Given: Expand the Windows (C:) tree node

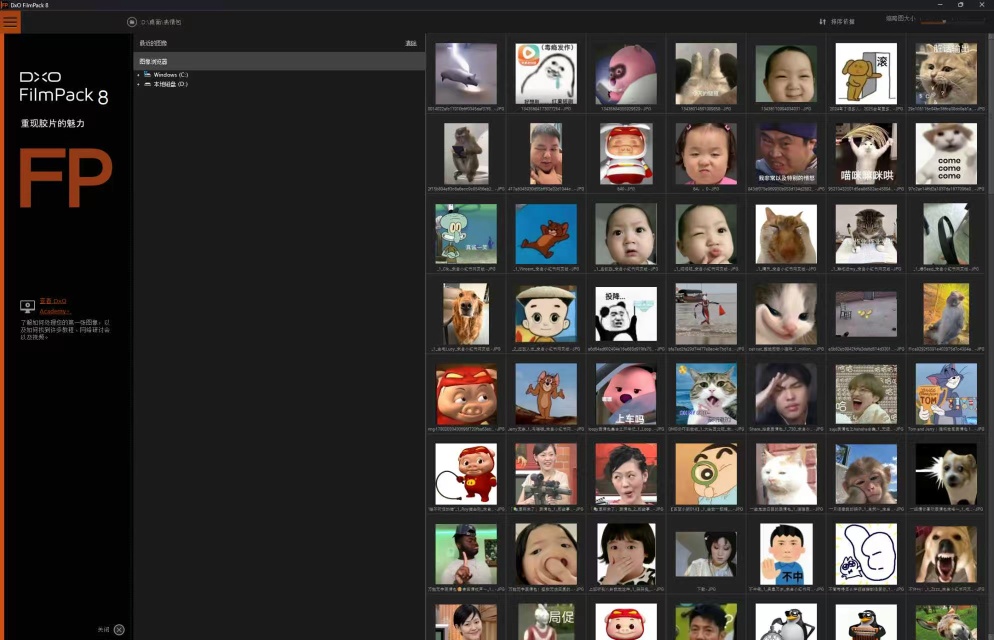Looking at the screenshot, I should point(138,75).
